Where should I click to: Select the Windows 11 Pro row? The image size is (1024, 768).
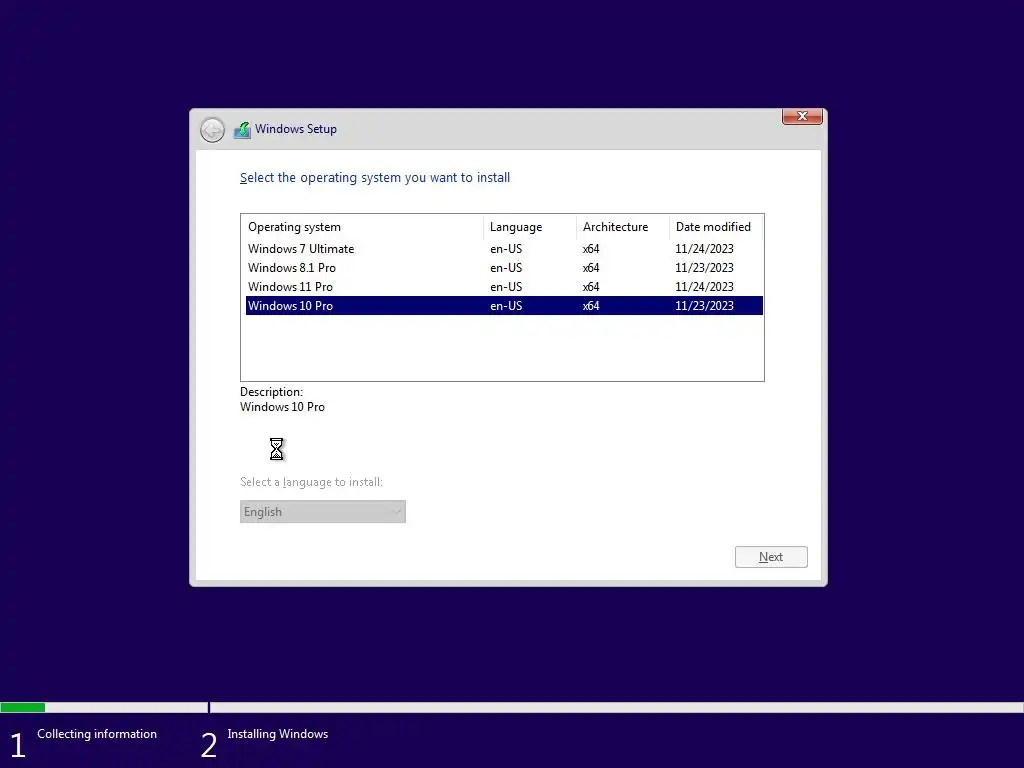tap(504, 287)
